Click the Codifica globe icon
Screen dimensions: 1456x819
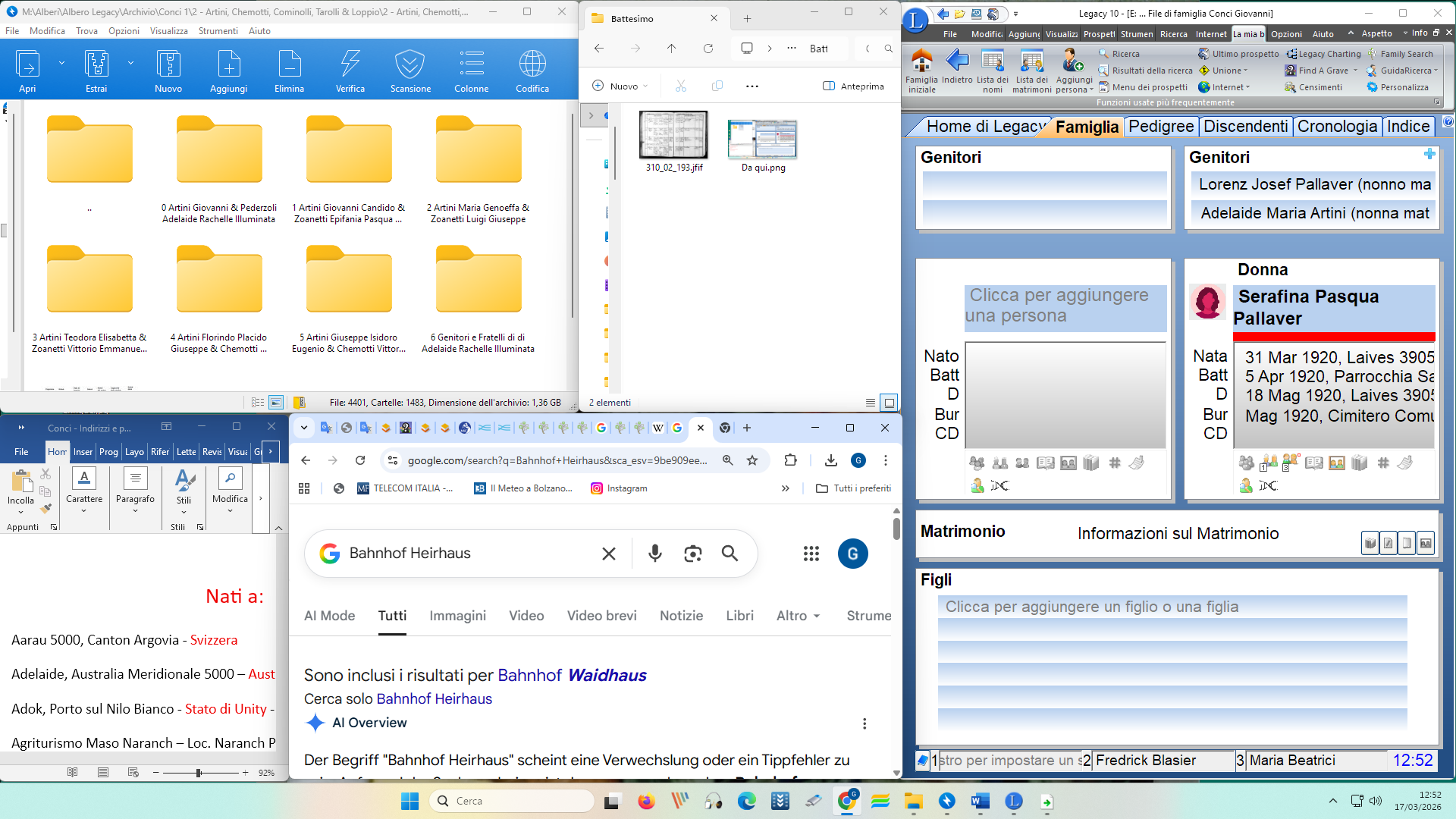[532, 64]
